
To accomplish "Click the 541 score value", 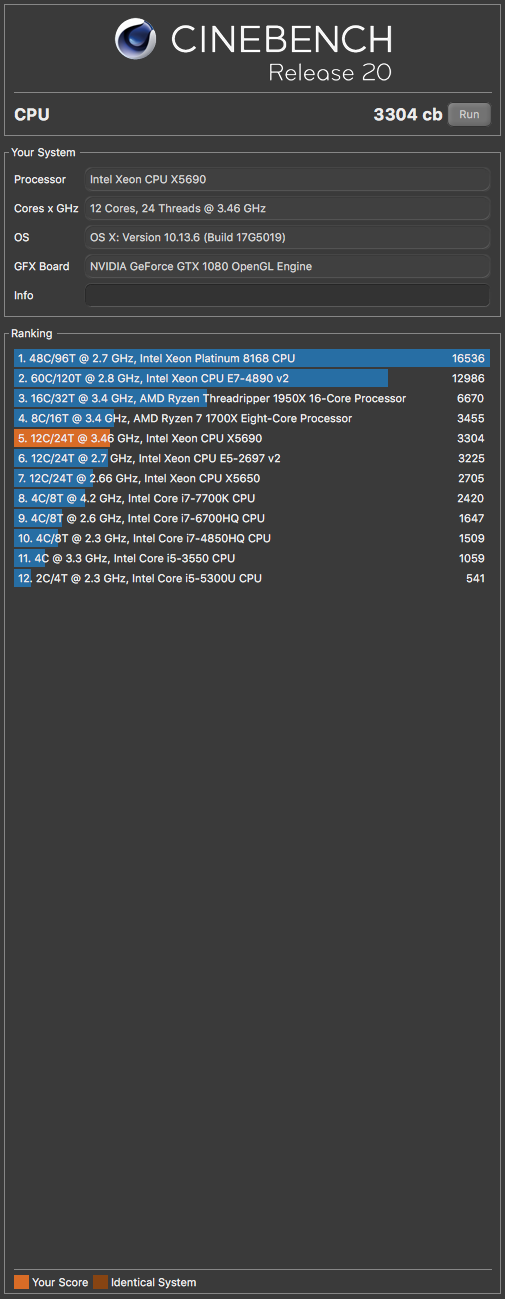I will 475,578.
